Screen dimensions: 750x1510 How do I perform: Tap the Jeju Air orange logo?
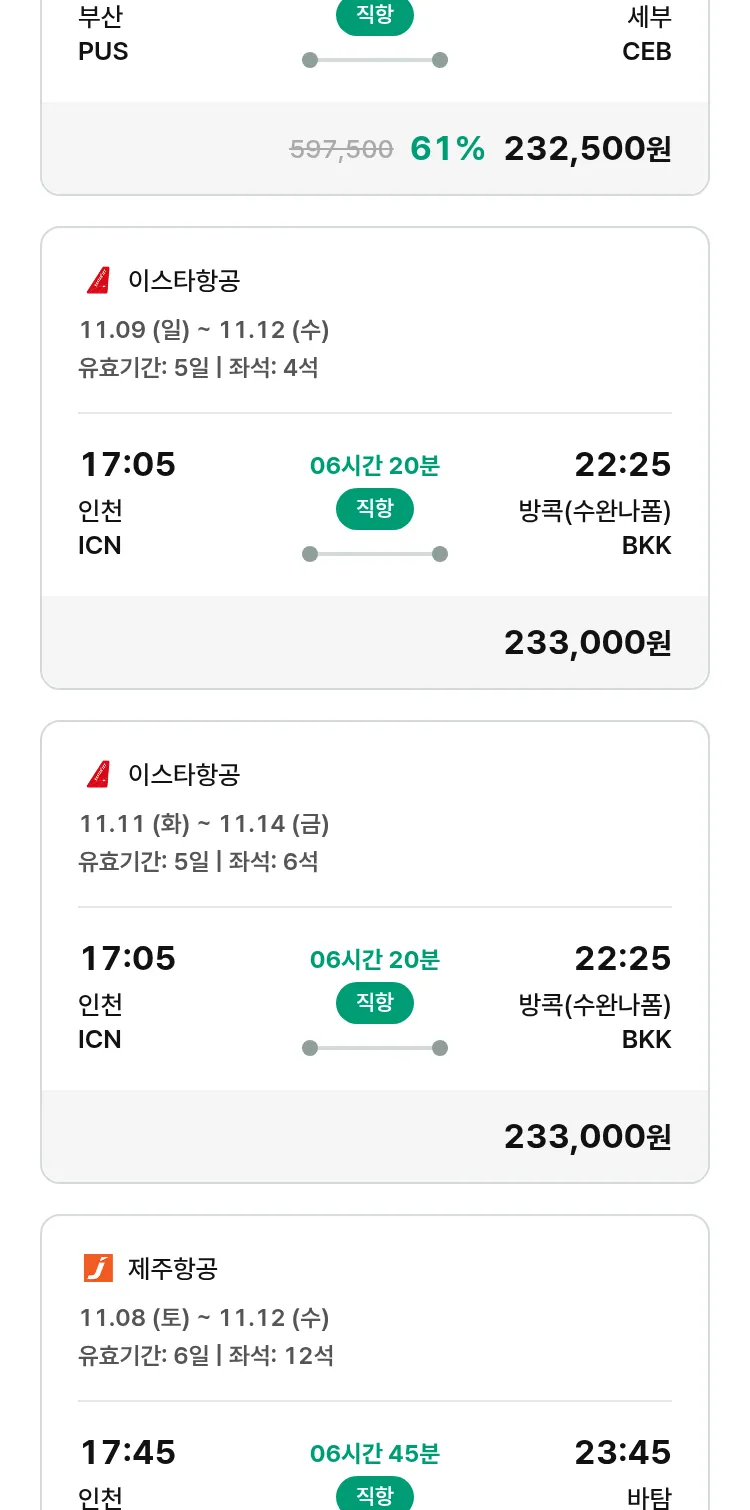point(98,1269)
